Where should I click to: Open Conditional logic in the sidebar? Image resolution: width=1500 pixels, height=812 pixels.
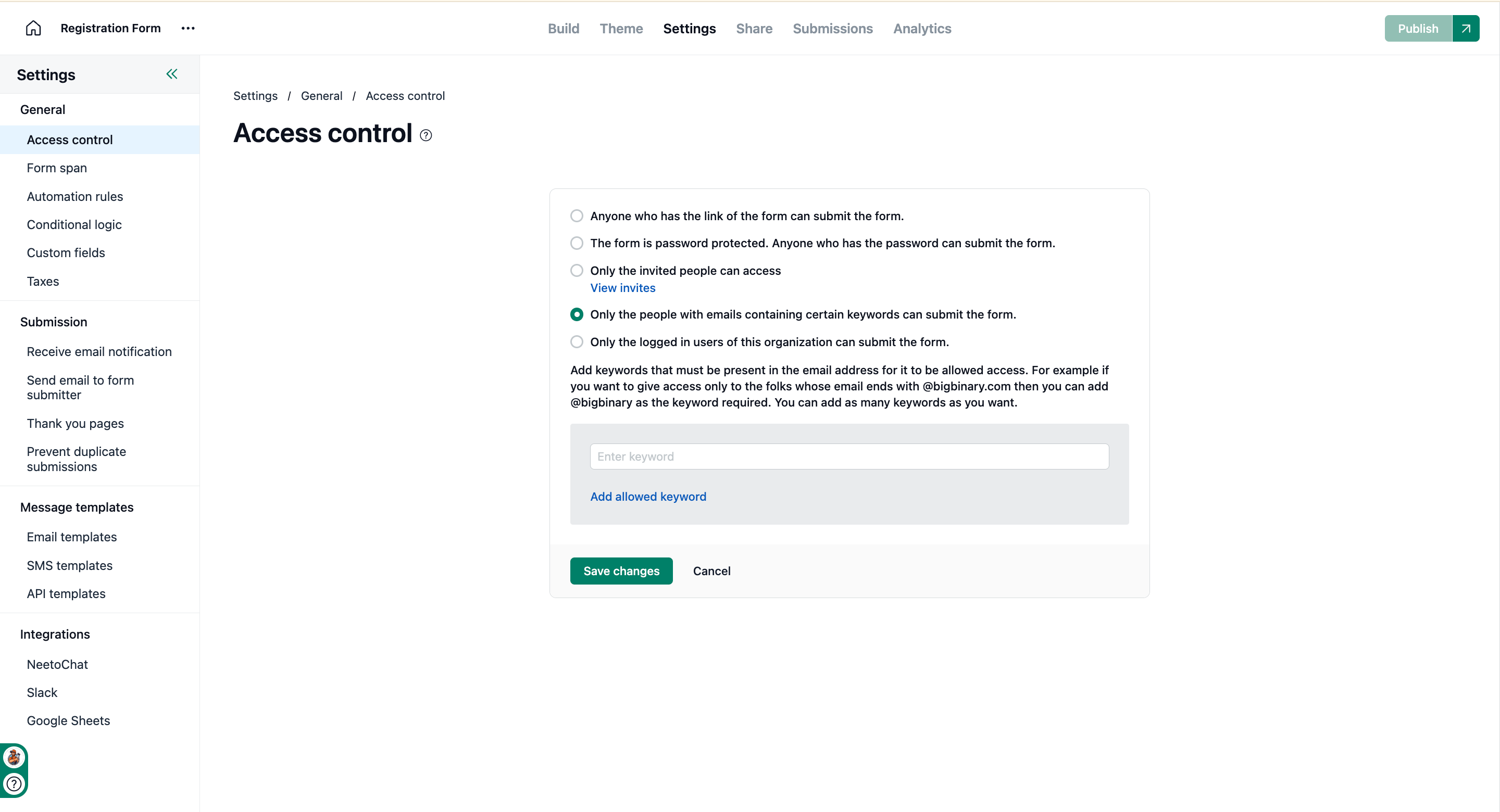tap(74, 225)
